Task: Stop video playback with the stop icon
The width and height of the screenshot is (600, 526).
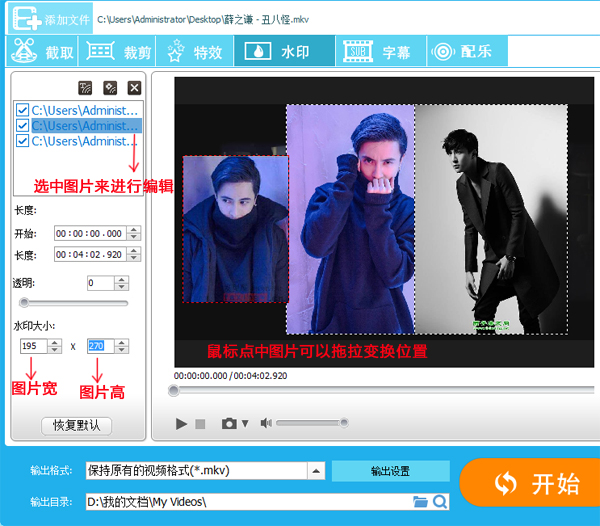Action: (x=200, y=424)
